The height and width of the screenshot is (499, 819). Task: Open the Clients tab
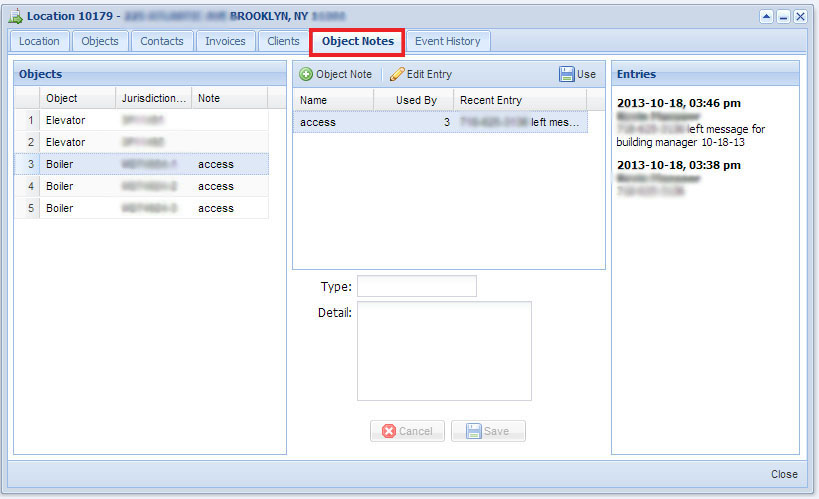[283, 41]
